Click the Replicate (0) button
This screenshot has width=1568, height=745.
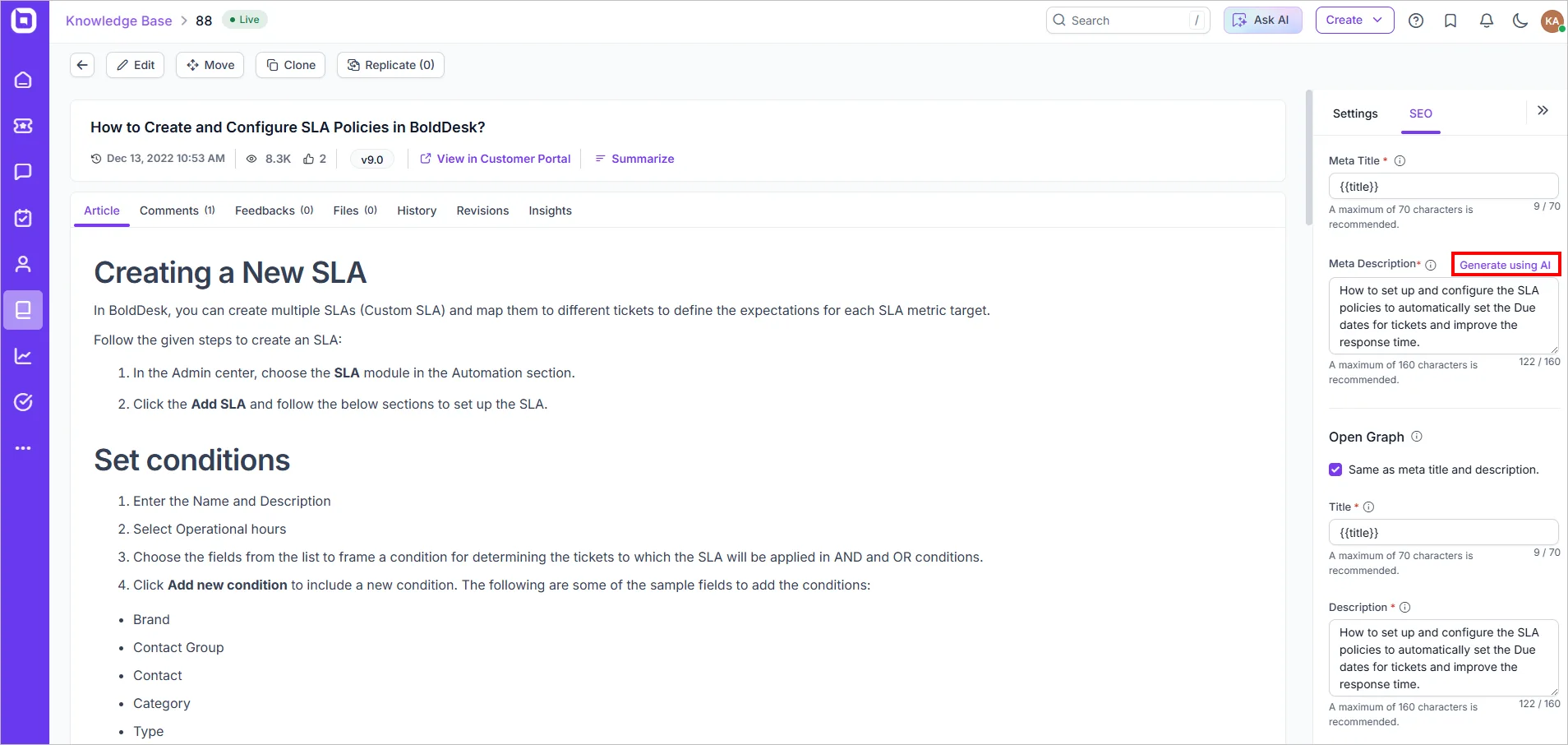390,65
